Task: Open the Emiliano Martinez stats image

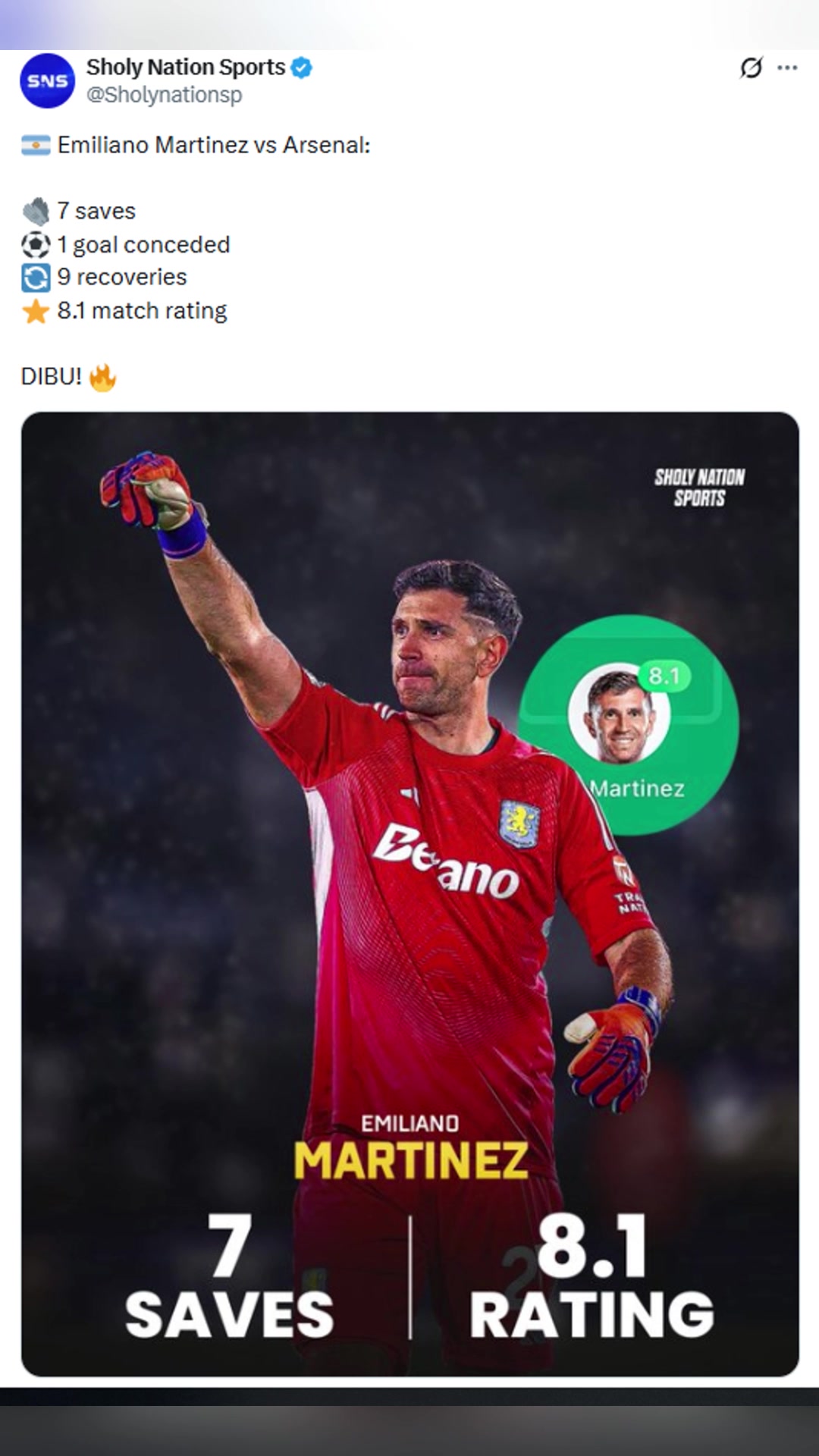Action: point(410,894)
